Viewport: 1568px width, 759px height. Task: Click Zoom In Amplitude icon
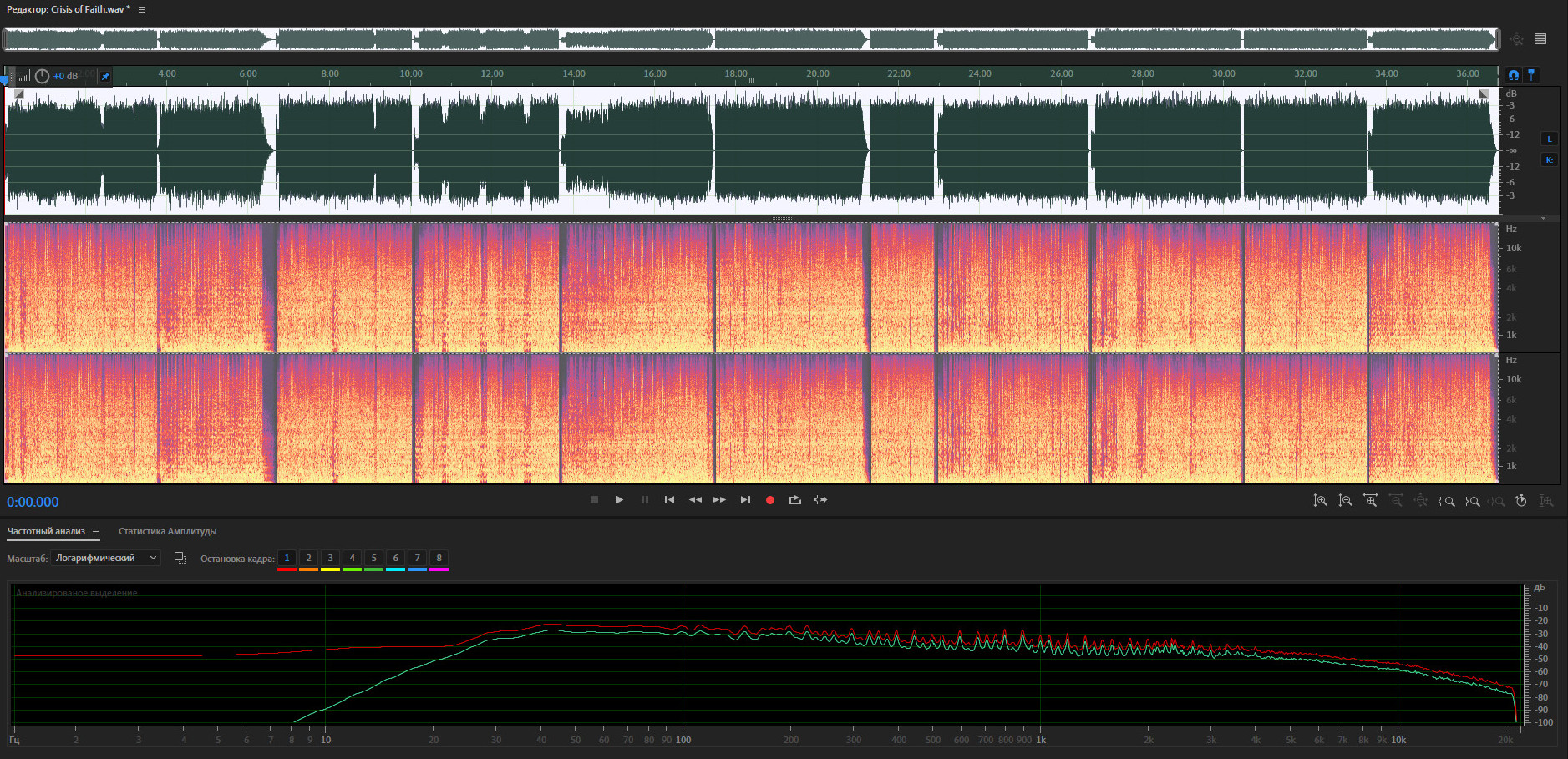(x=1320, y=501)
